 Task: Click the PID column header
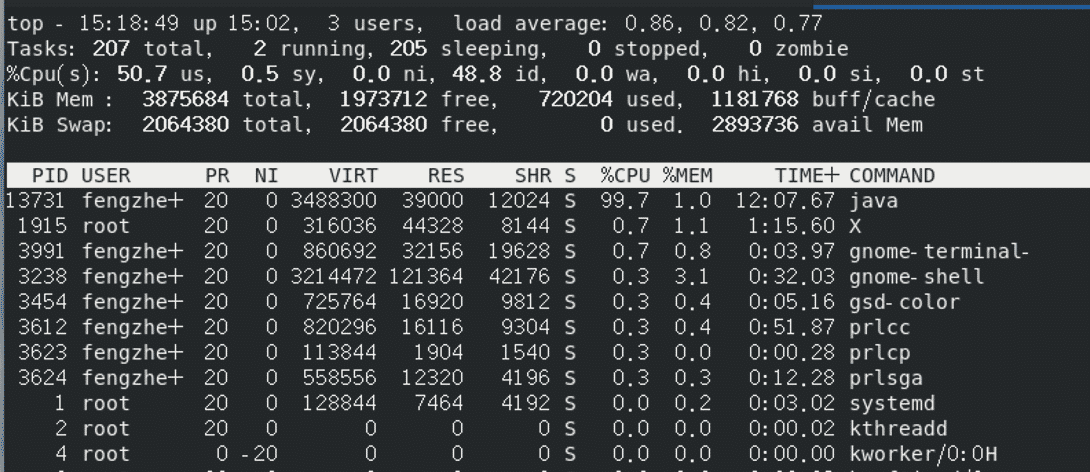point(50,176)
